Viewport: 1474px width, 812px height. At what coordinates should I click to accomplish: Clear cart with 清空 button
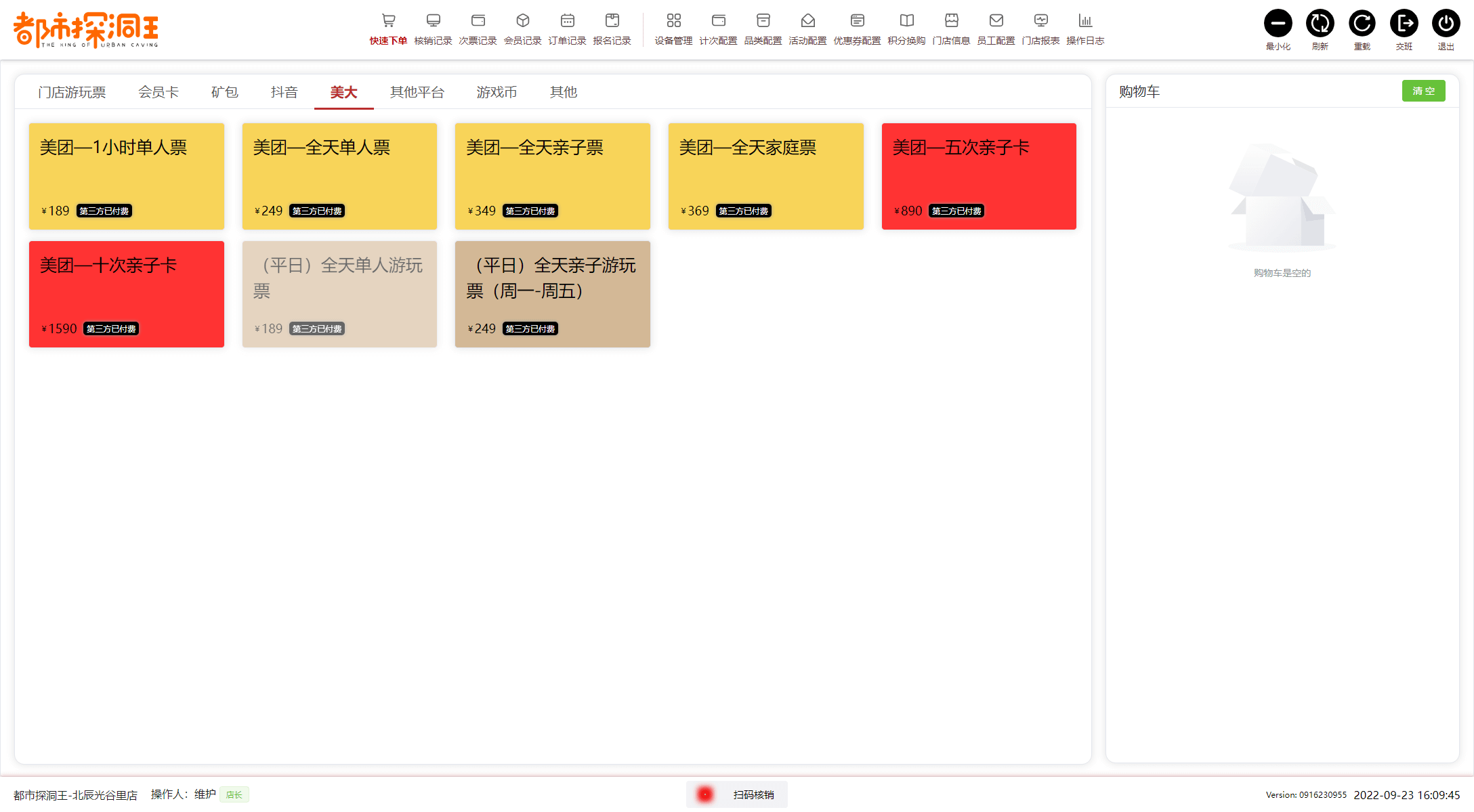point(1423,91)
